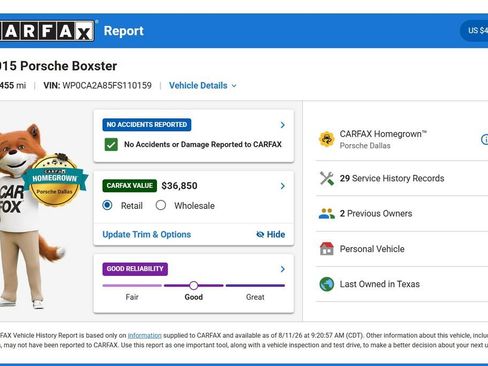Open the Homegrown info circle icon
Image resolution: width=488 pixels, height=366 pixels.
(x=485, y=139)
